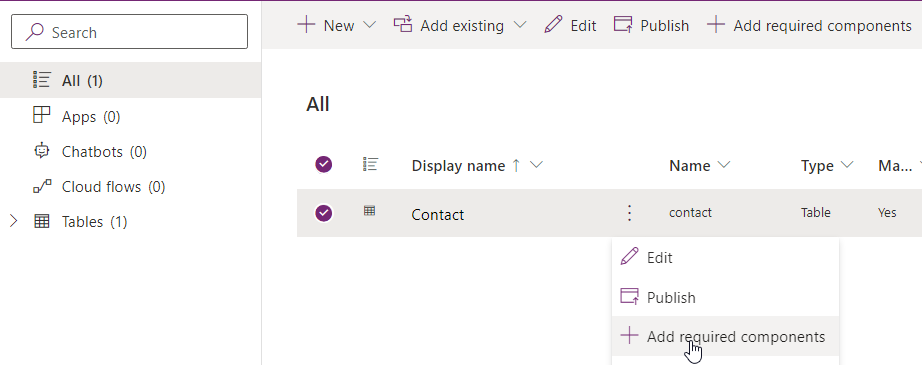Open Contact row vertical ellipsis menu
The height and width of the screenshot is (365, 922).
point(629,213)
